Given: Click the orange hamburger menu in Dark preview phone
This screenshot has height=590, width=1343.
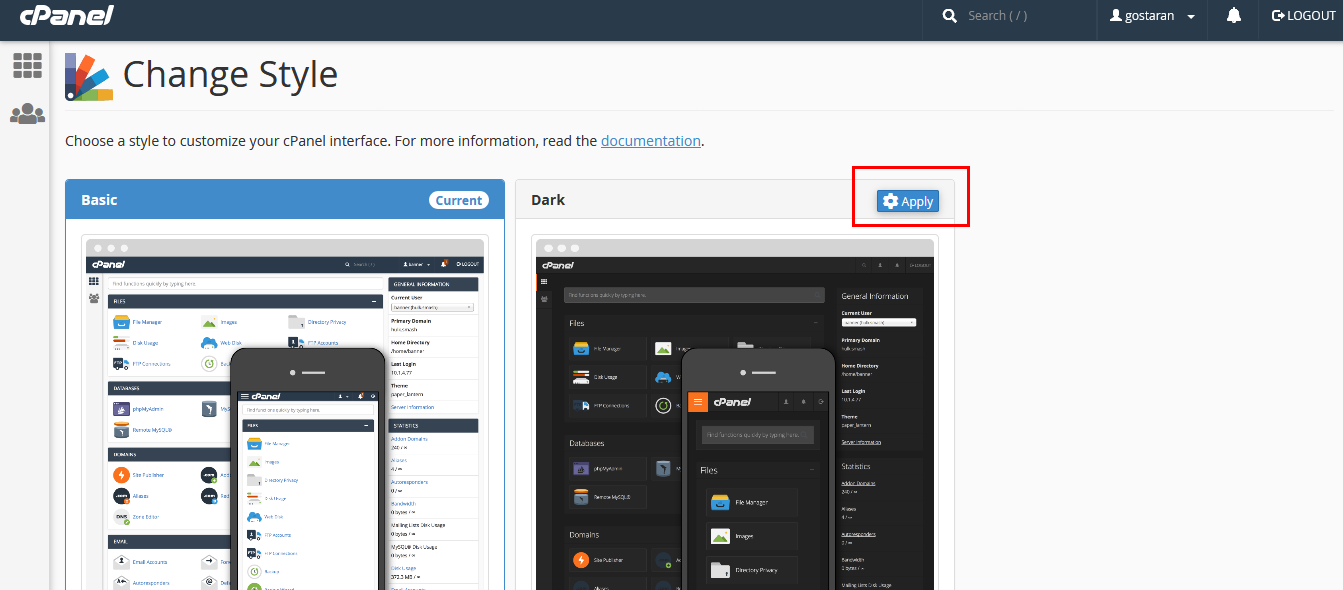Looking at the screenshot, I should point(698,402).
